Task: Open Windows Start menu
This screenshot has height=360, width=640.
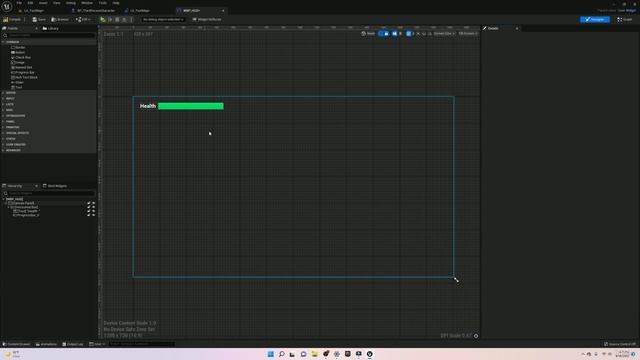Action: point(271,354)
